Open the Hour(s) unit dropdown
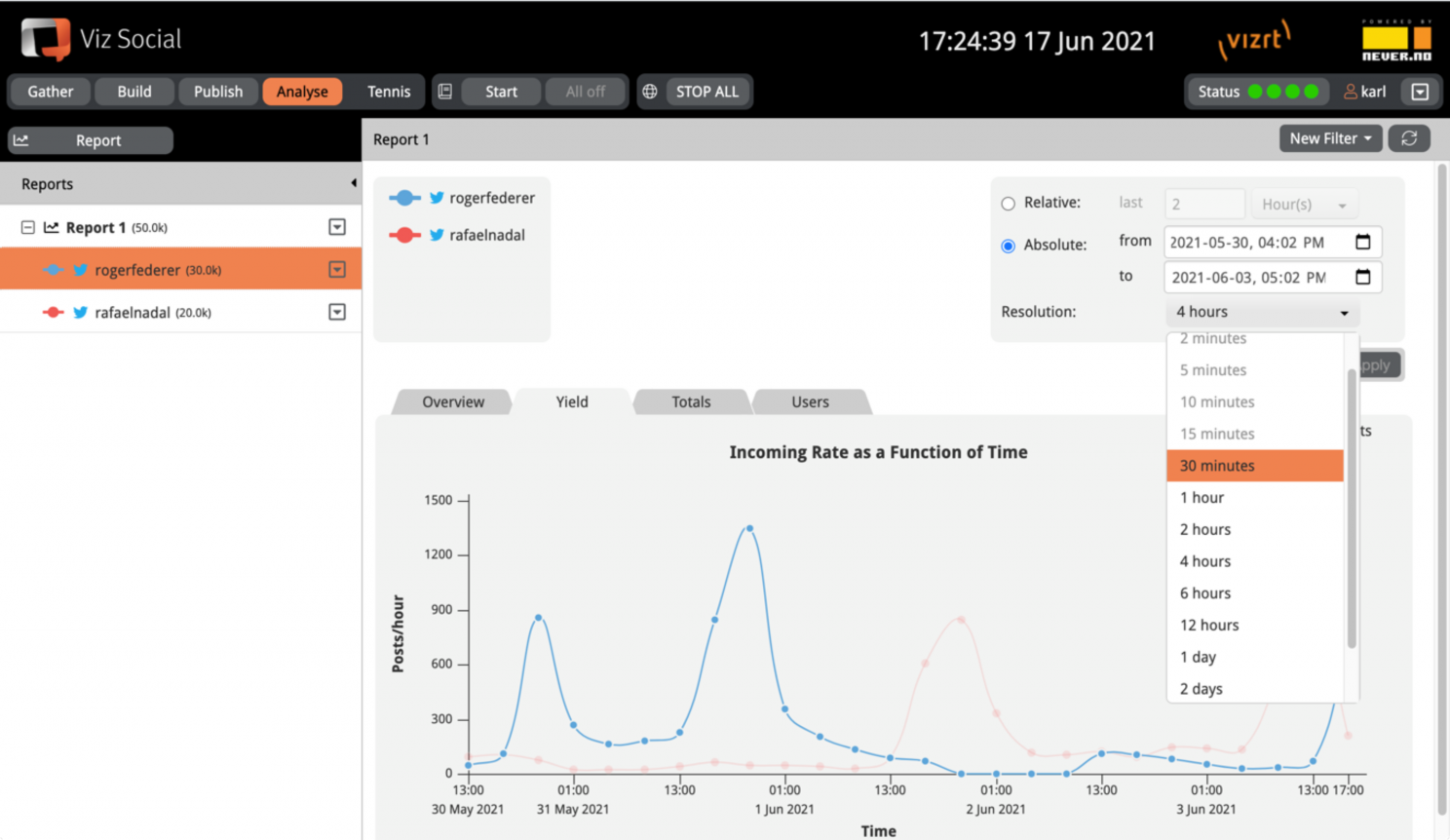 pos(1304,205)
